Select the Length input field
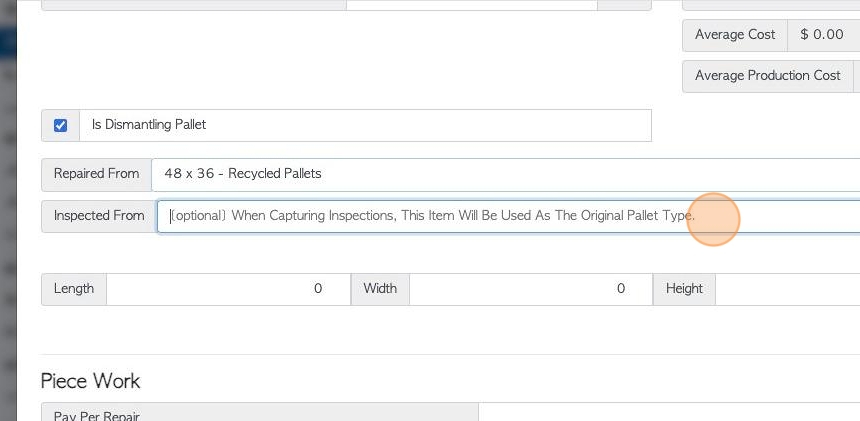The width and height of the screenshot is (860, 421). click(229, 289)
